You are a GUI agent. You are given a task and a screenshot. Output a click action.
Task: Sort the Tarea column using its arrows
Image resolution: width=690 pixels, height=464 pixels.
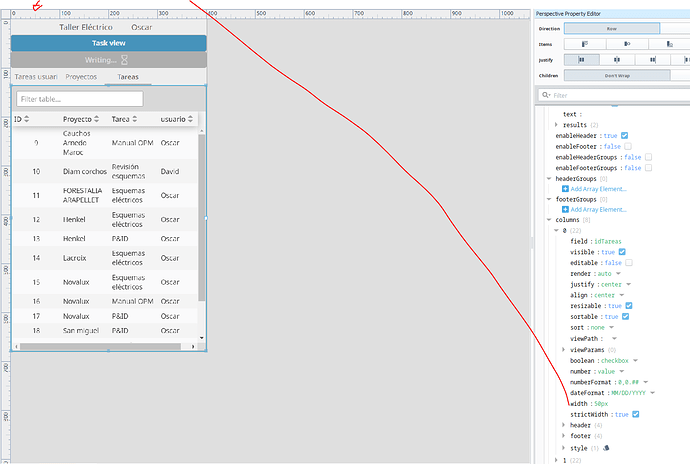tap(135, 119)
